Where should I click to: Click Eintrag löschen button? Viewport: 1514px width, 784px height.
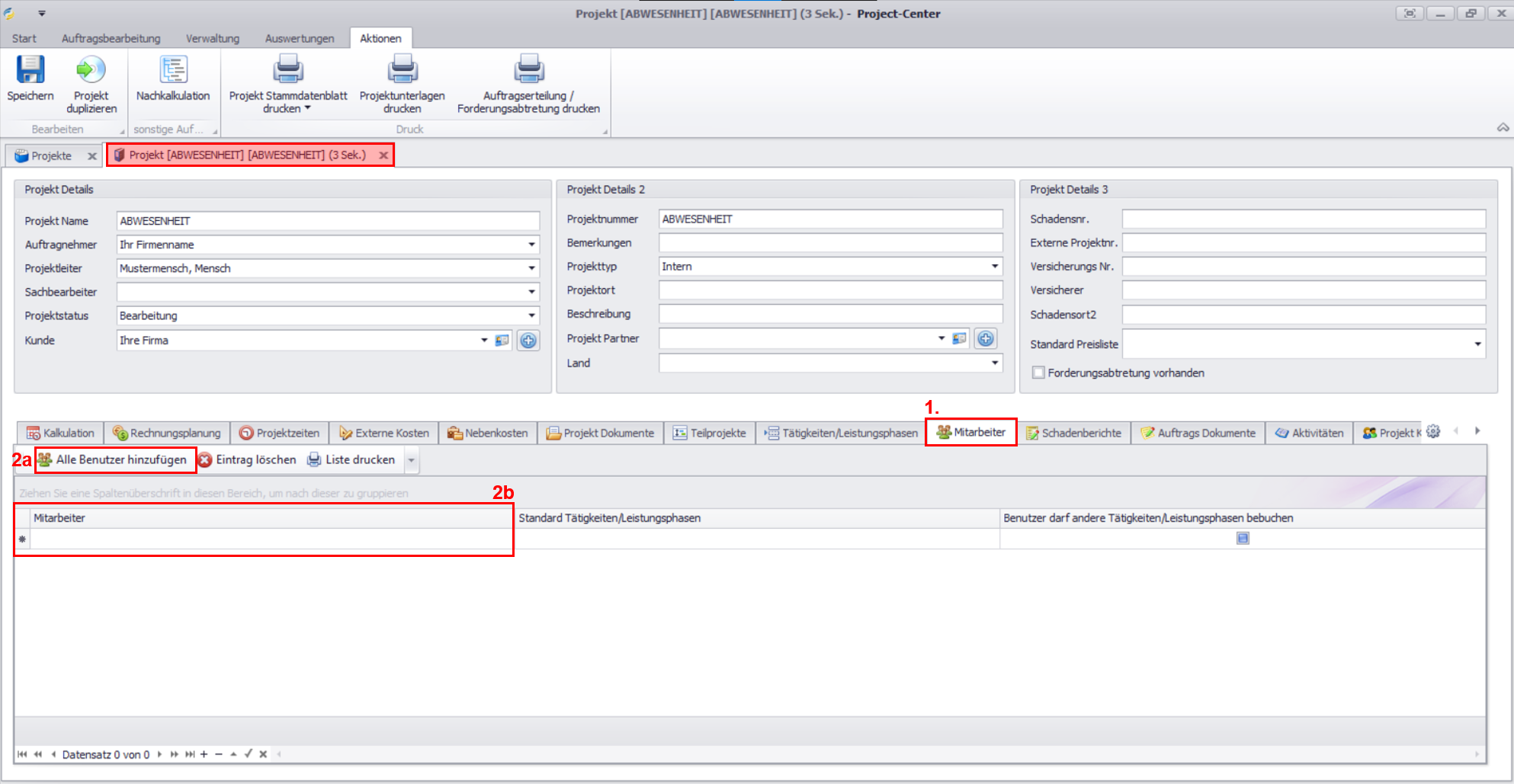tap(248, 459)
